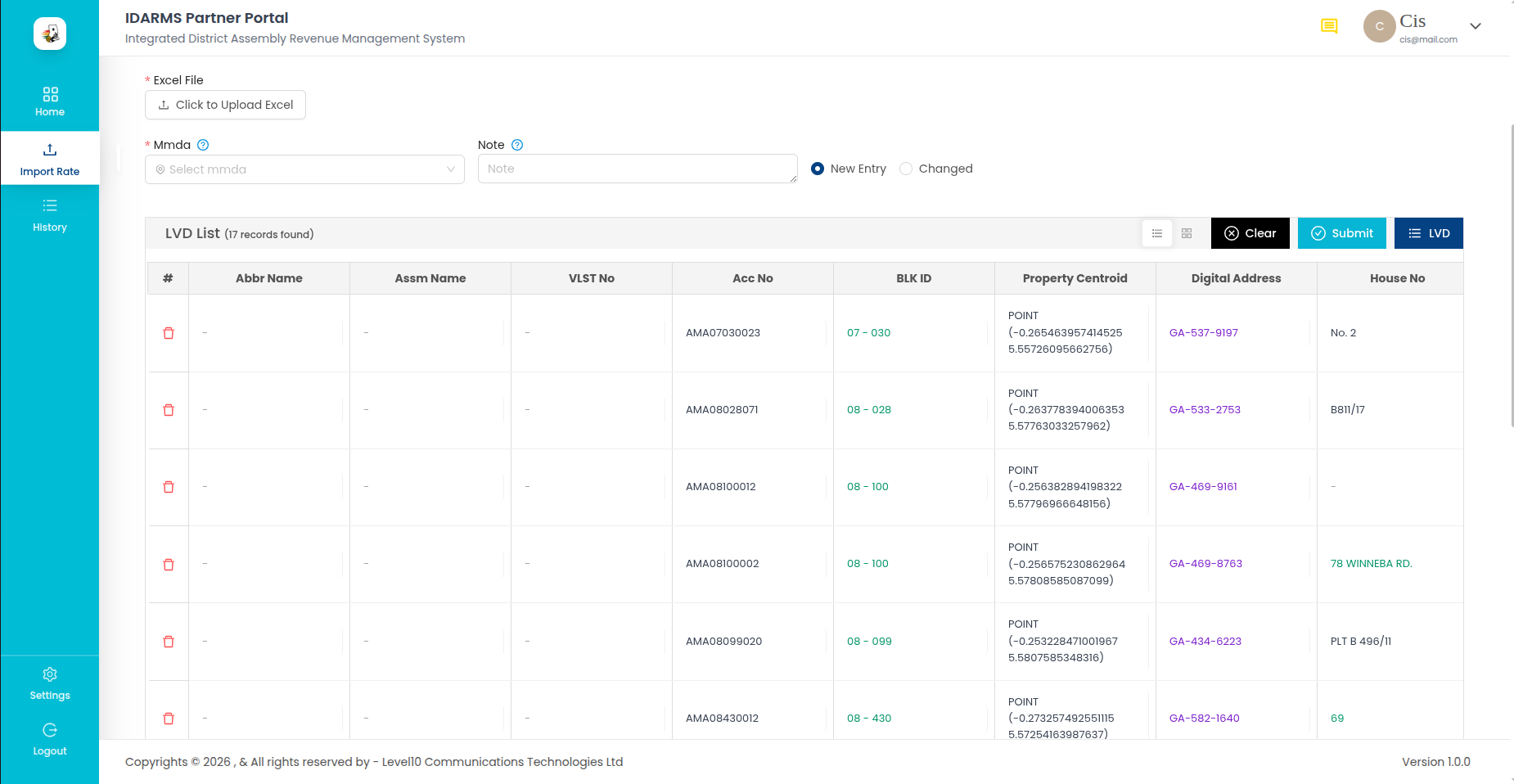Focus the Note text field

pyautogui.click(x=638, y=169)
